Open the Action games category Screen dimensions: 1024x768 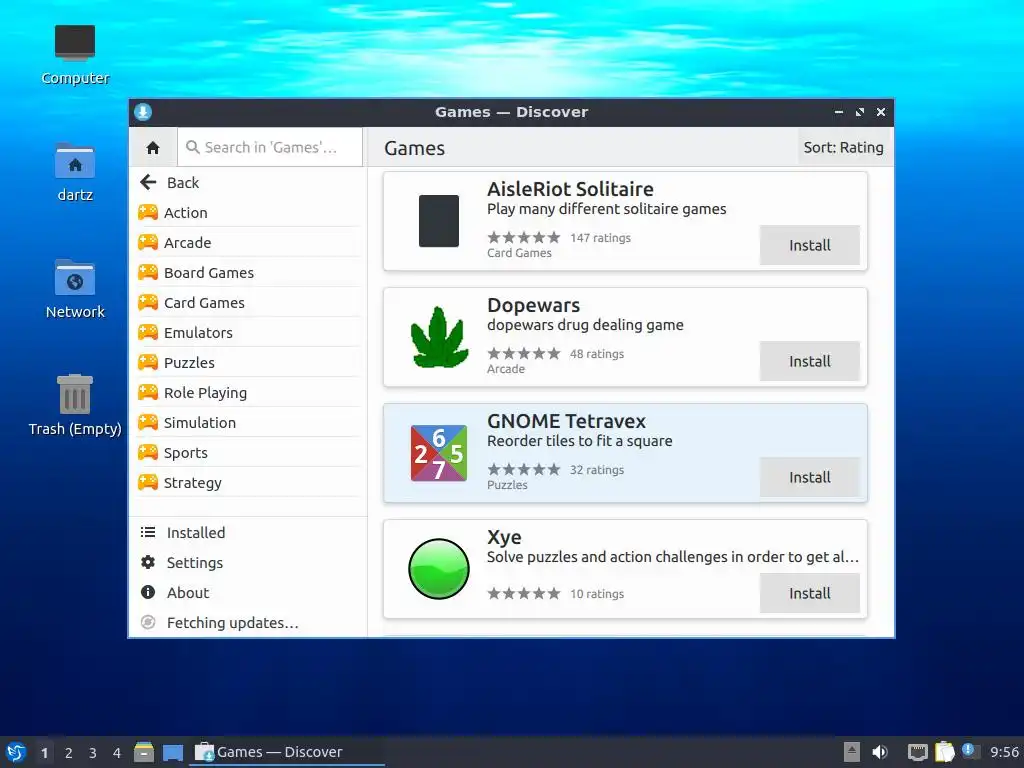click(x=249, y=213)
